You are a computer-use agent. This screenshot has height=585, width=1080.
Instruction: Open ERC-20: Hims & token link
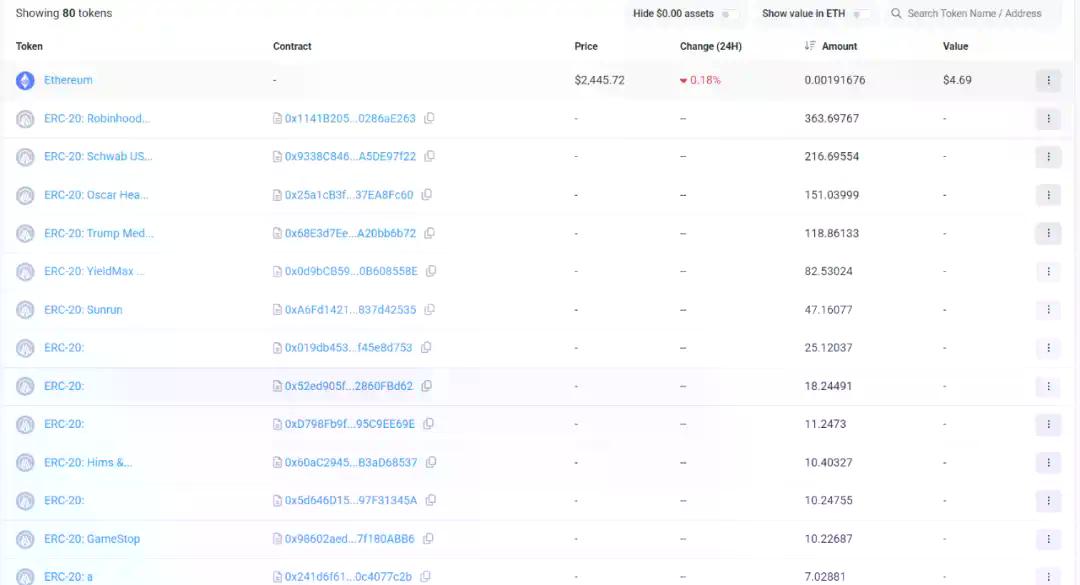[87, 462]
